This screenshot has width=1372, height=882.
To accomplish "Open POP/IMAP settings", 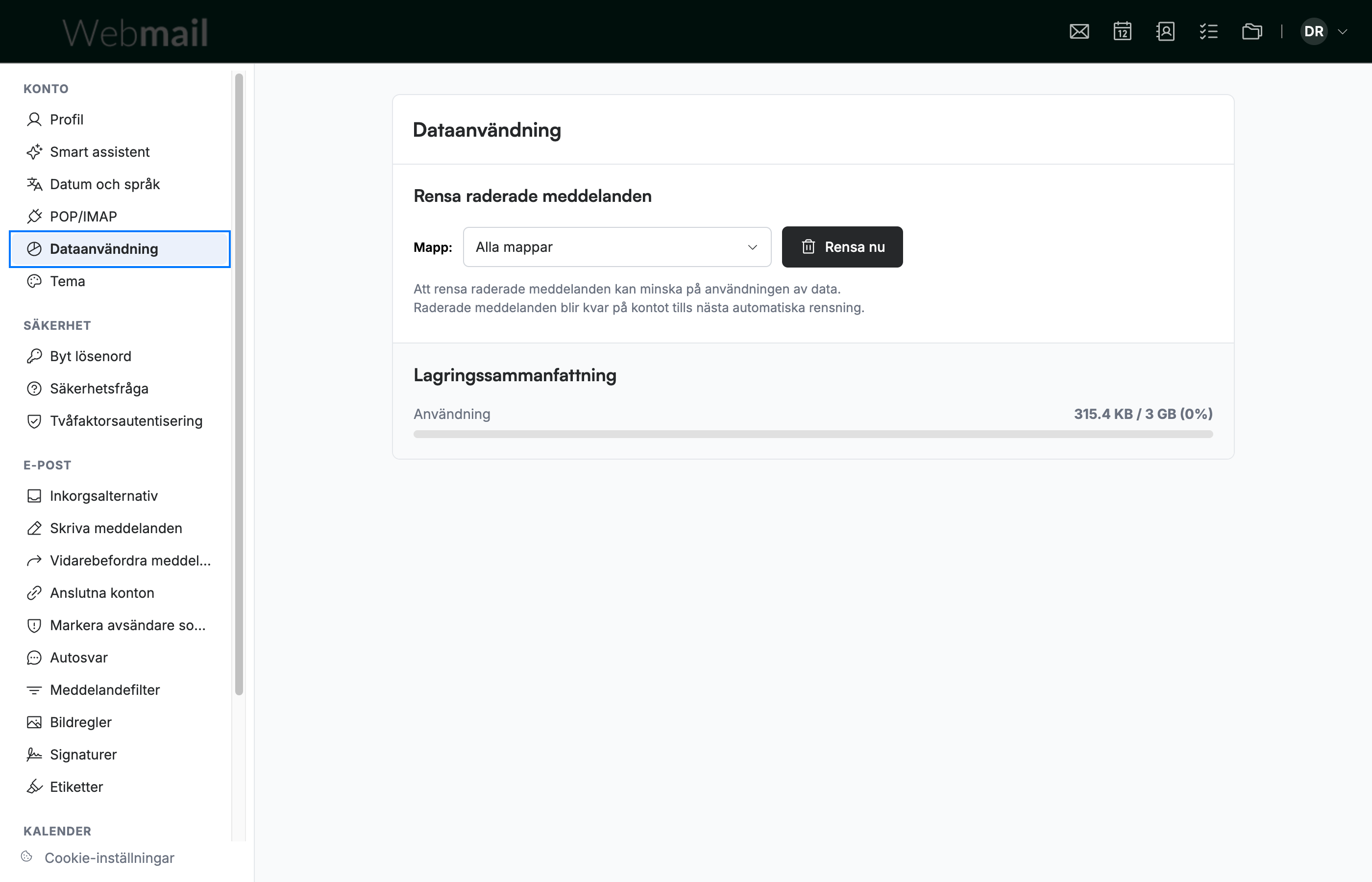I will [120, 217].
